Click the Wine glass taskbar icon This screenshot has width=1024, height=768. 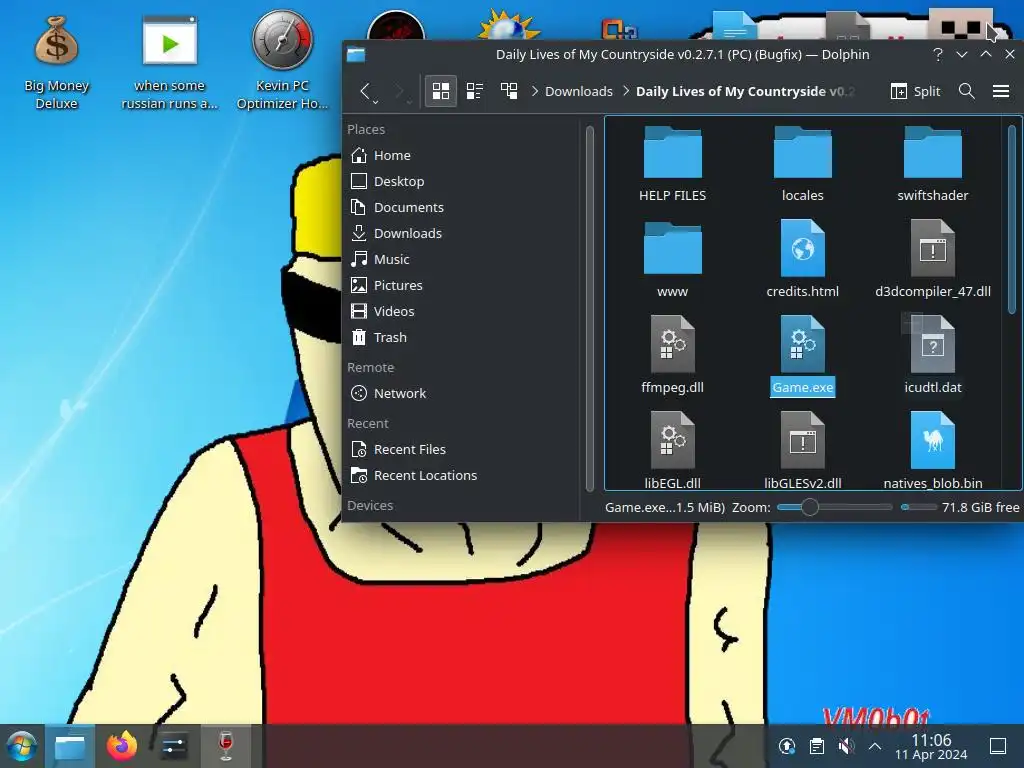pyautogui.click(x=226, y=746)
